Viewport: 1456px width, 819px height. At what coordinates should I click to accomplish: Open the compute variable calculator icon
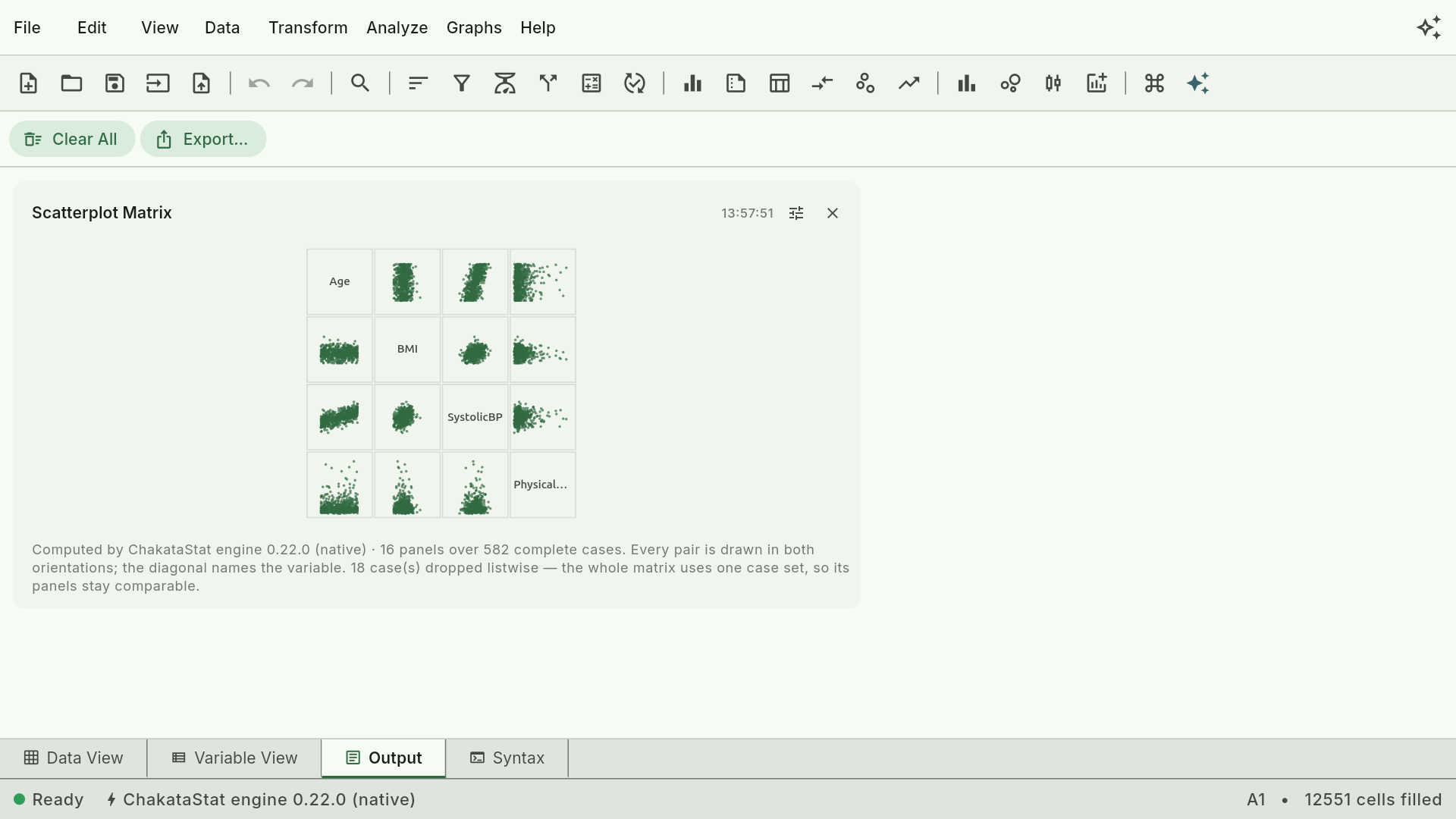(x=591, y=83)
